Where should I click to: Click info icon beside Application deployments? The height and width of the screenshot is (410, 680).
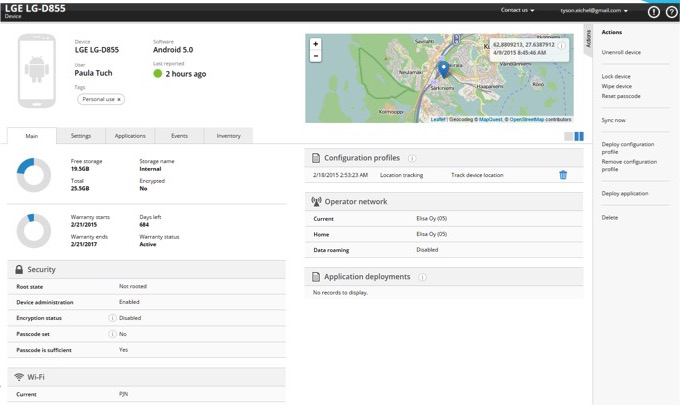click(422, 277)
